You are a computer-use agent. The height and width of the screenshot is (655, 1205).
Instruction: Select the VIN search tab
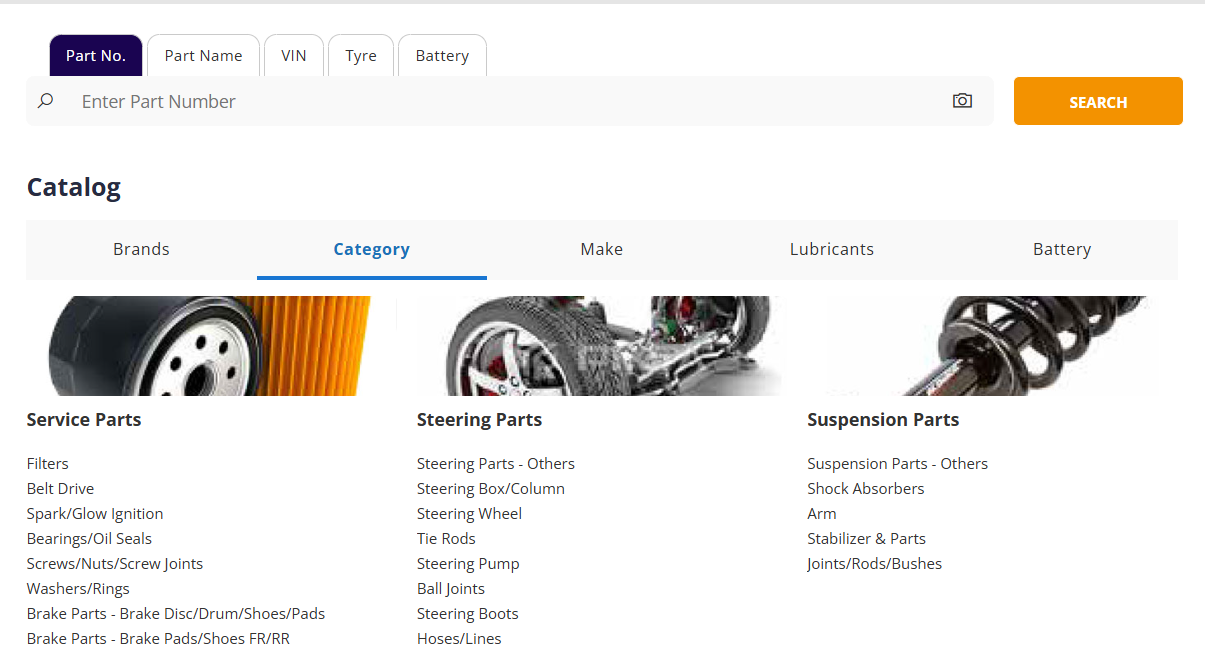[x=294, y=56]
